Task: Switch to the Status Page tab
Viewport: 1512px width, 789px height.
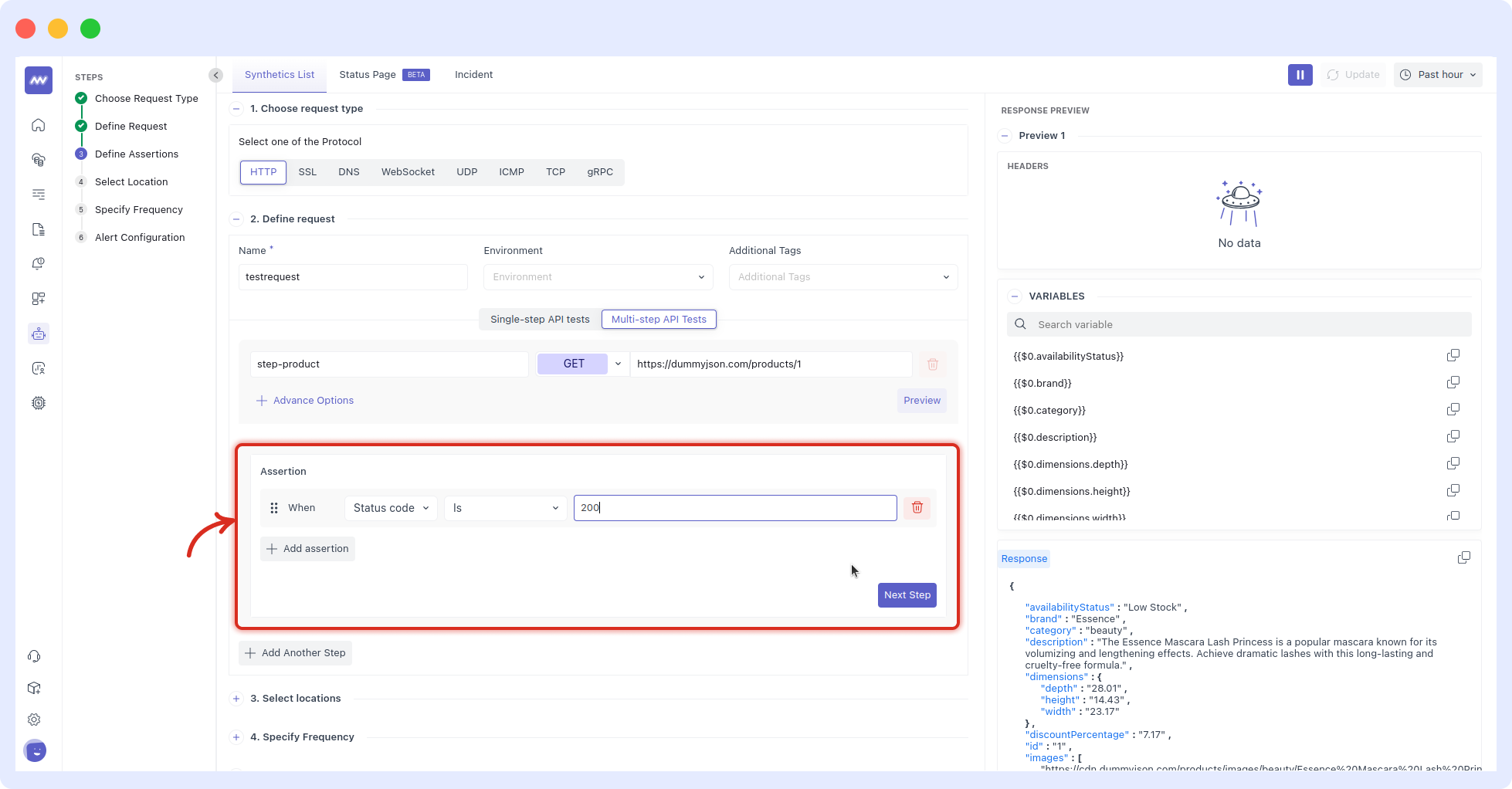Action: (368, 74)
